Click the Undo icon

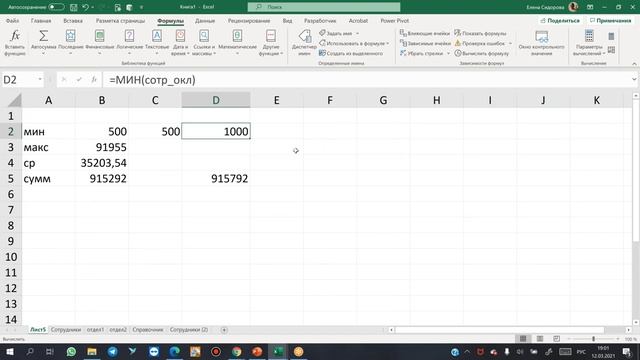coord(85,7)
